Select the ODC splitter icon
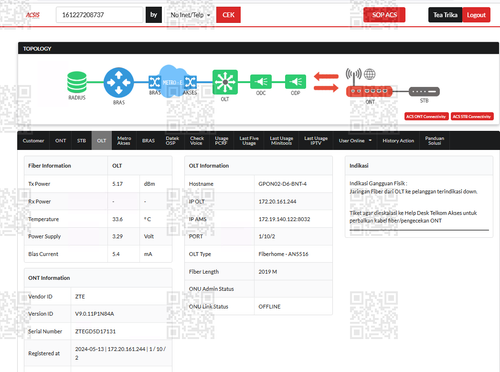 [x=261, y=82]
